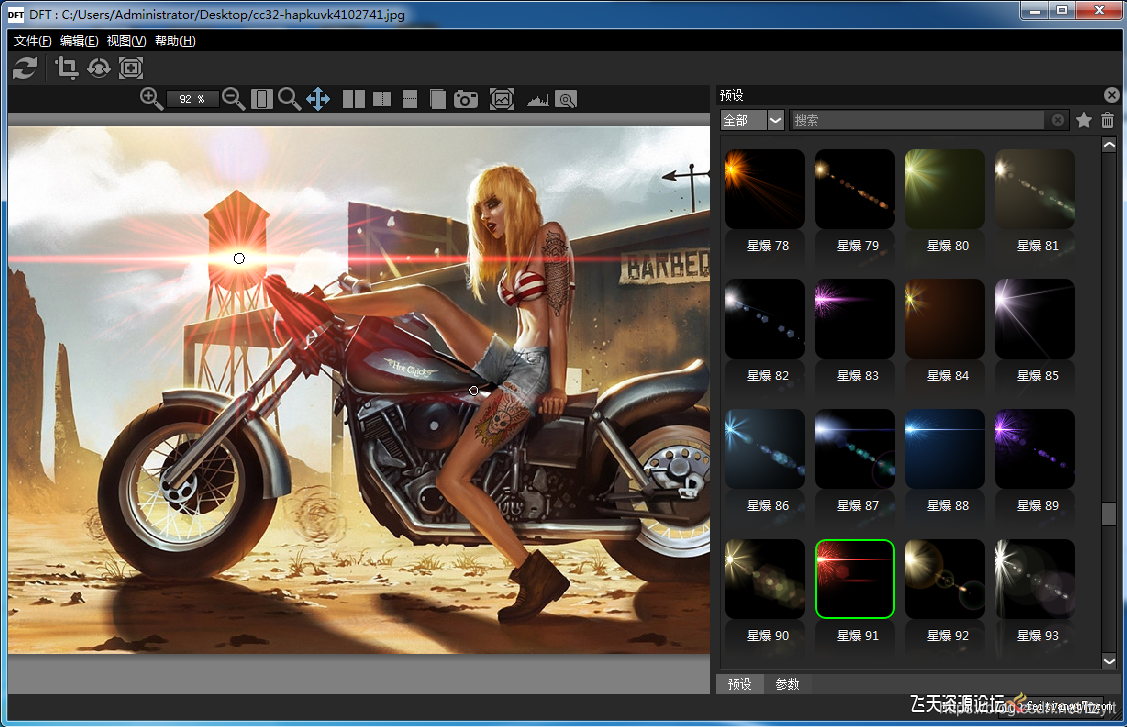Click flare pivot control point on motorcycle tank

(x=474, y=390)
